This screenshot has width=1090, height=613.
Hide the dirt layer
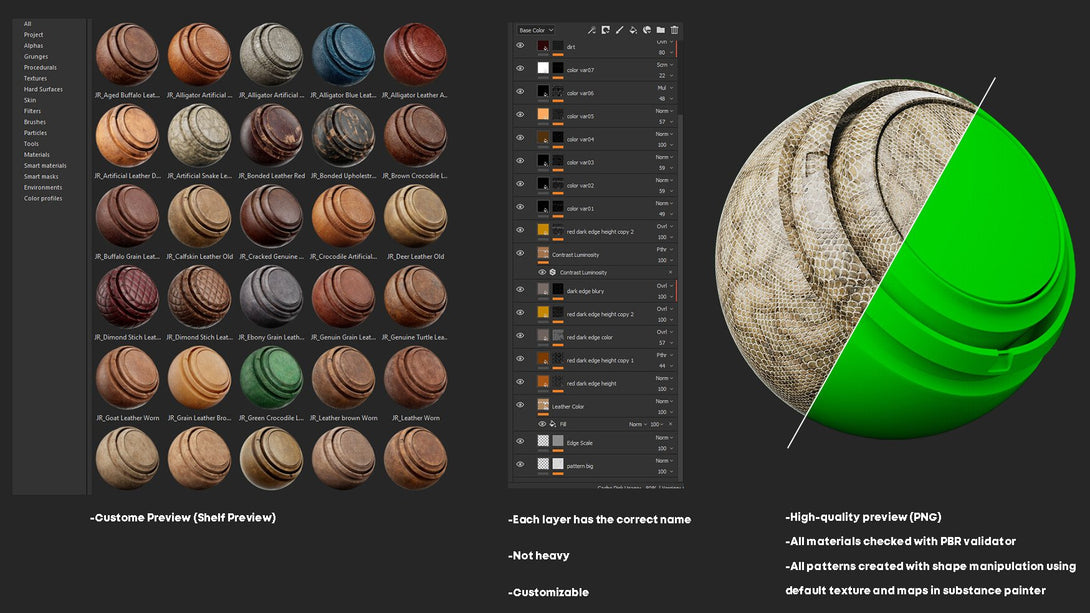[520, 45]
